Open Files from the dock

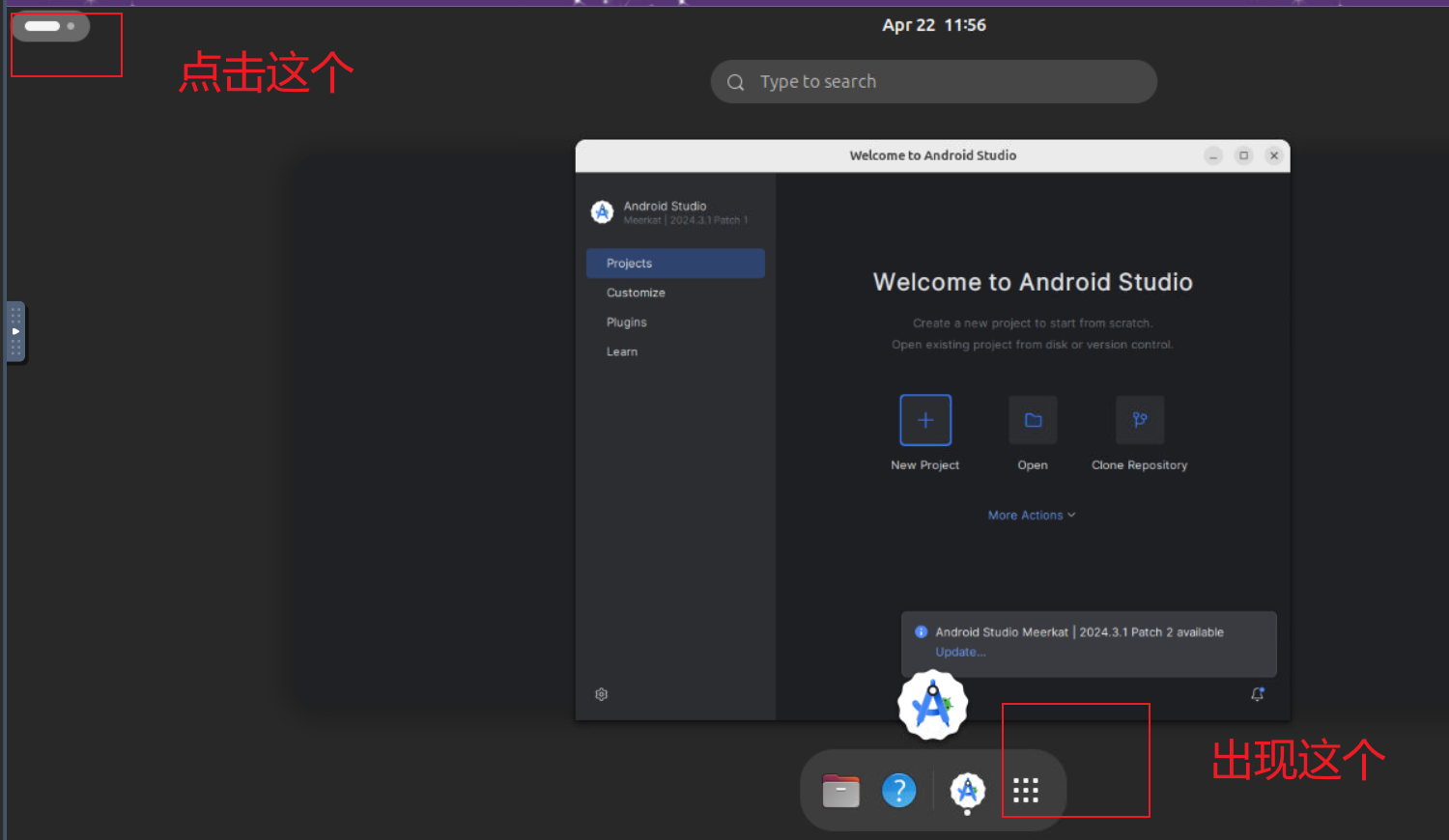[841, 791]
